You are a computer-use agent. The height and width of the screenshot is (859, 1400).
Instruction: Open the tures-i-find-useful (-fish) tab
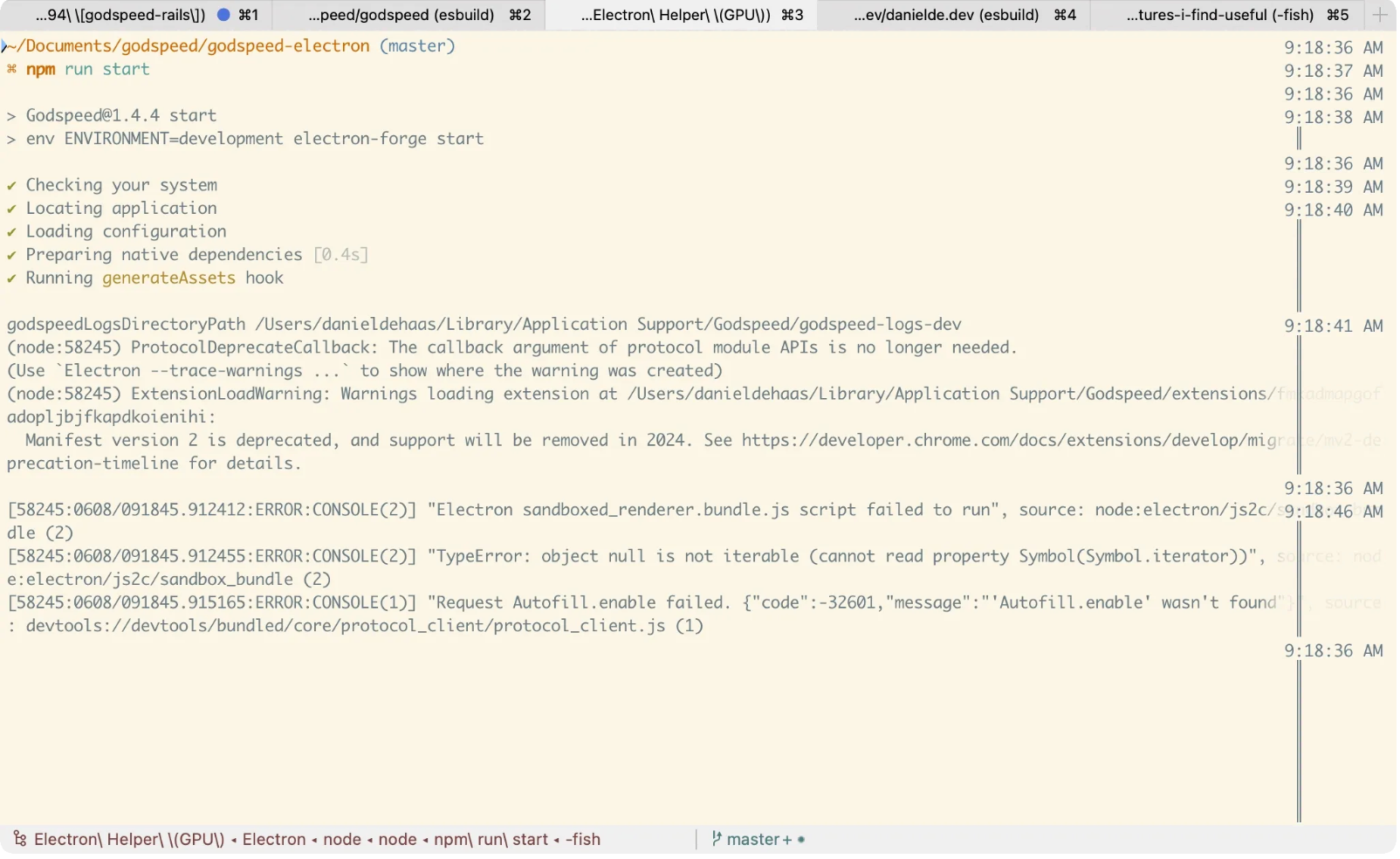[1226, 15]
